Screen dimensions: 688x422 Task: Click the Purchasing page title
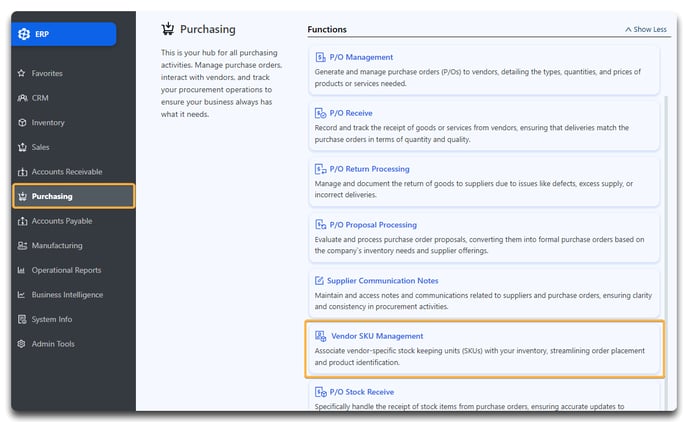pos(208,29)
